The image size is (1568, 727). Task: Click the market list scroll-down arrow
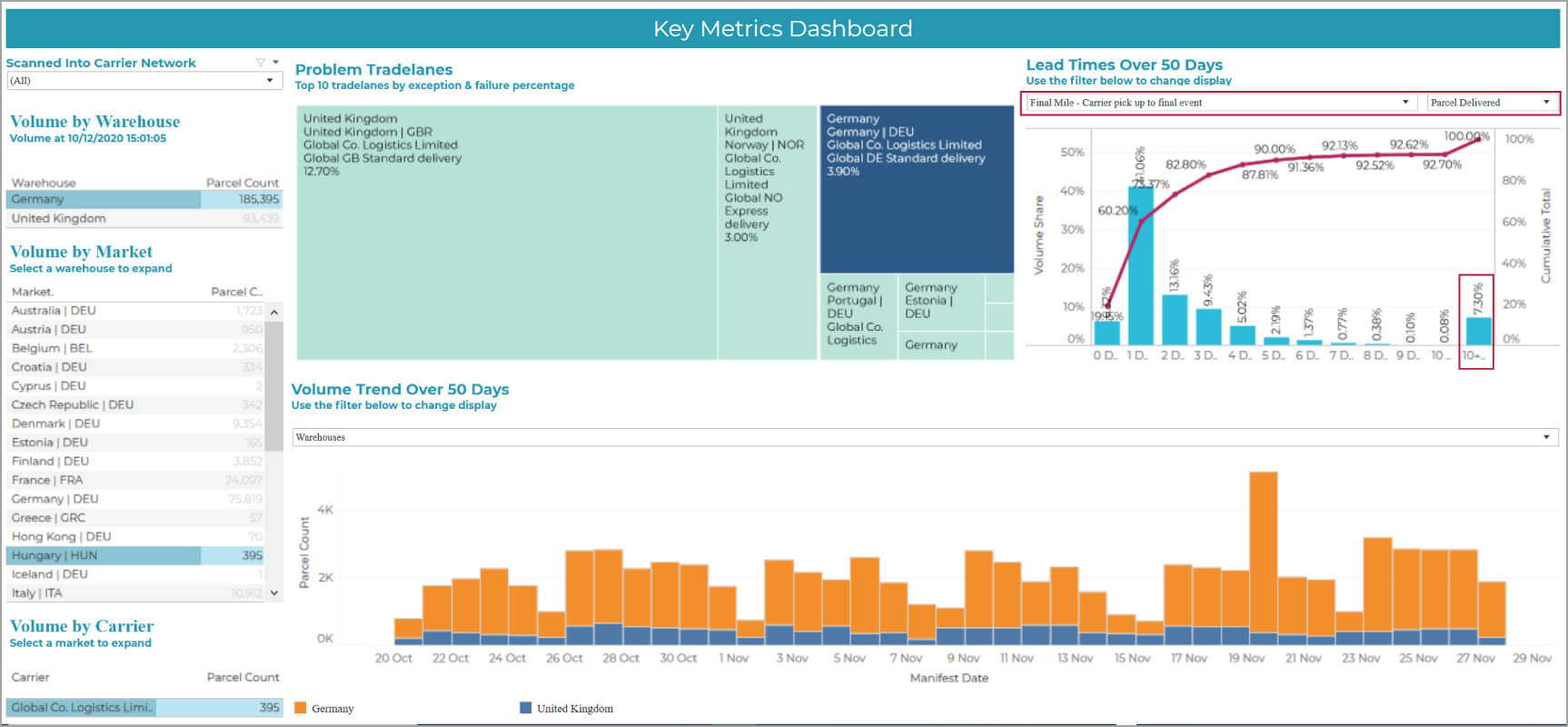point(274,593)
